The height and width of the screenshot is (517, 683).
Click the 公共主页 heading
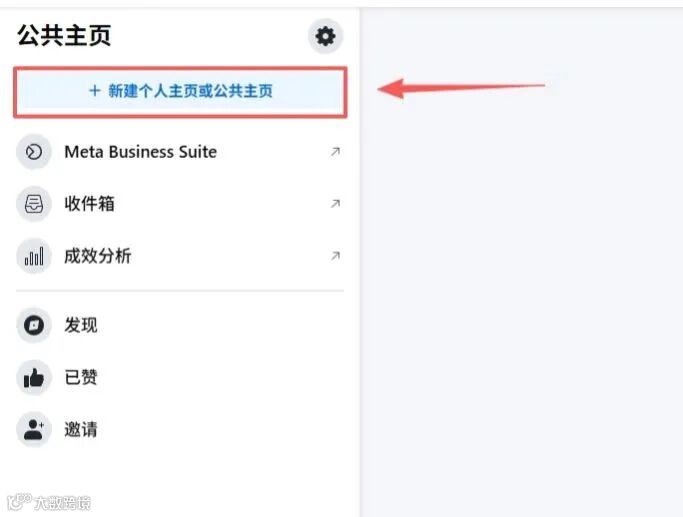pyautogui.click(x=64, y=35)
